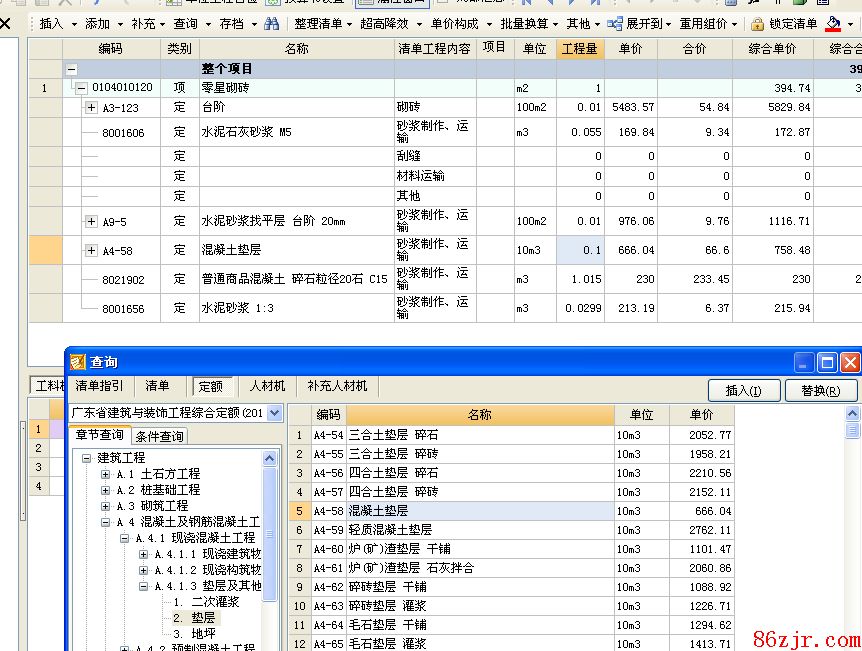This screenshot has height=651, width=862.
Task: Switch to the 条件查询 tab
Action: (x=160, y=436)
